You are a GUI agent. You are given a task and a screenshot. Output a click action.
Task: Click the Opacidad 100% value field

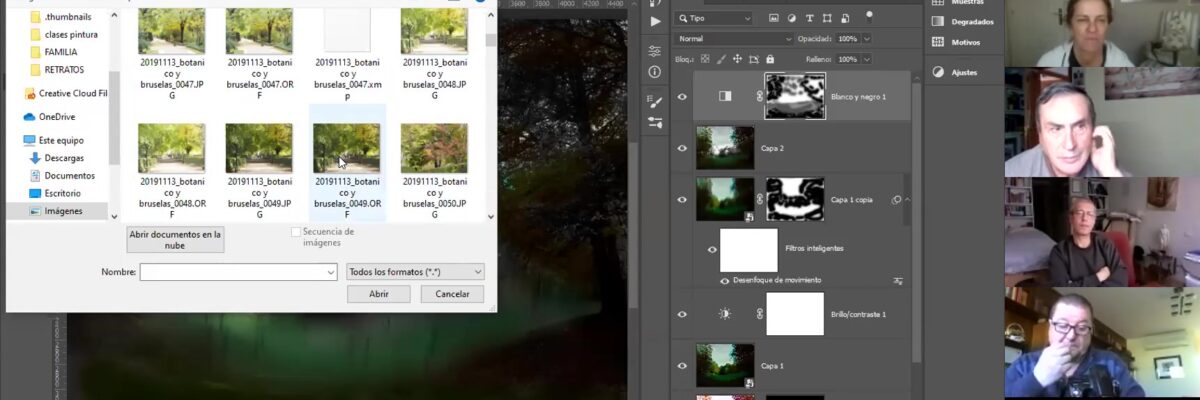847,38
